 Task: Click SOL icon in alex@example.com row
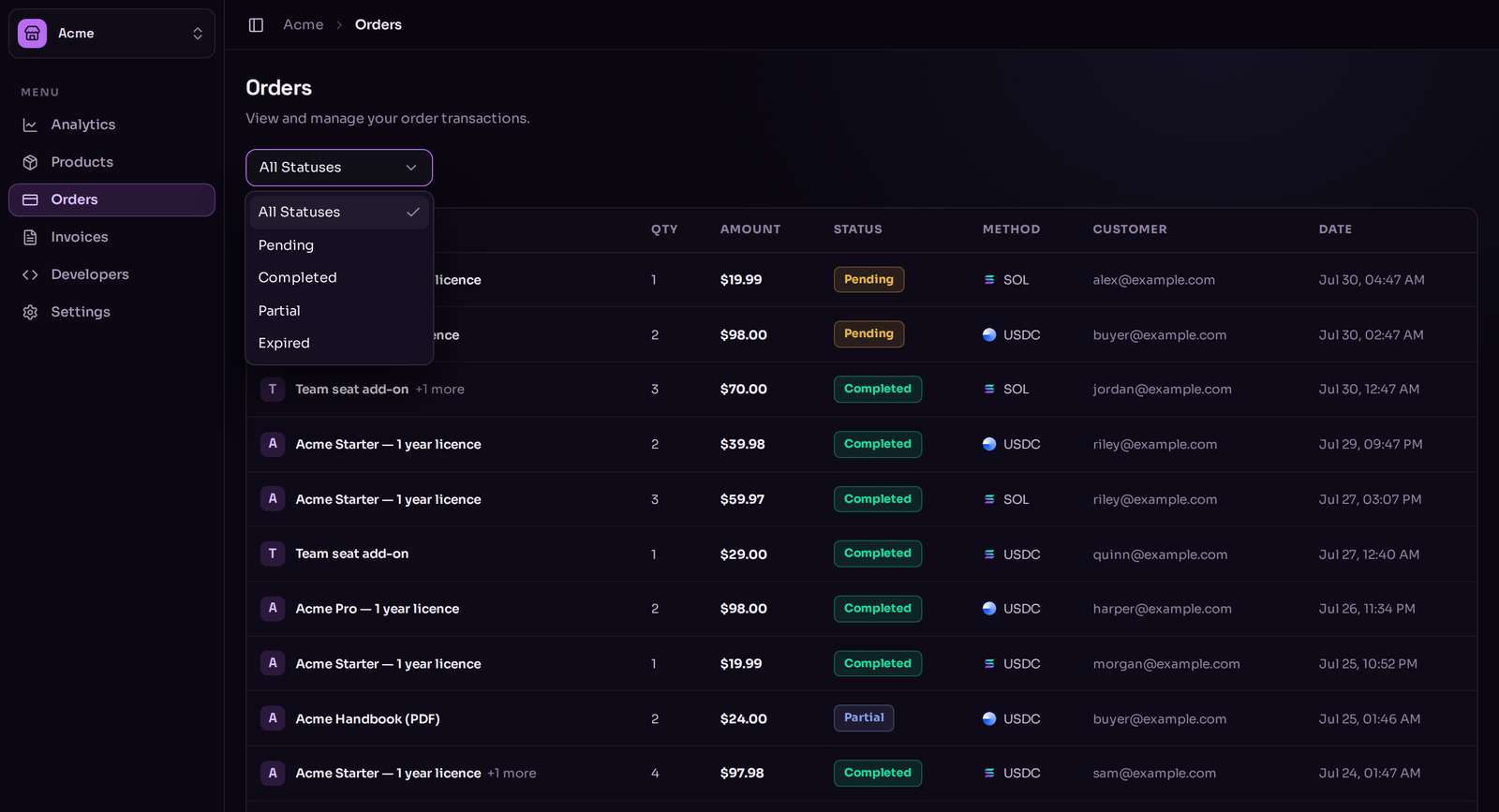pos(989,280)
